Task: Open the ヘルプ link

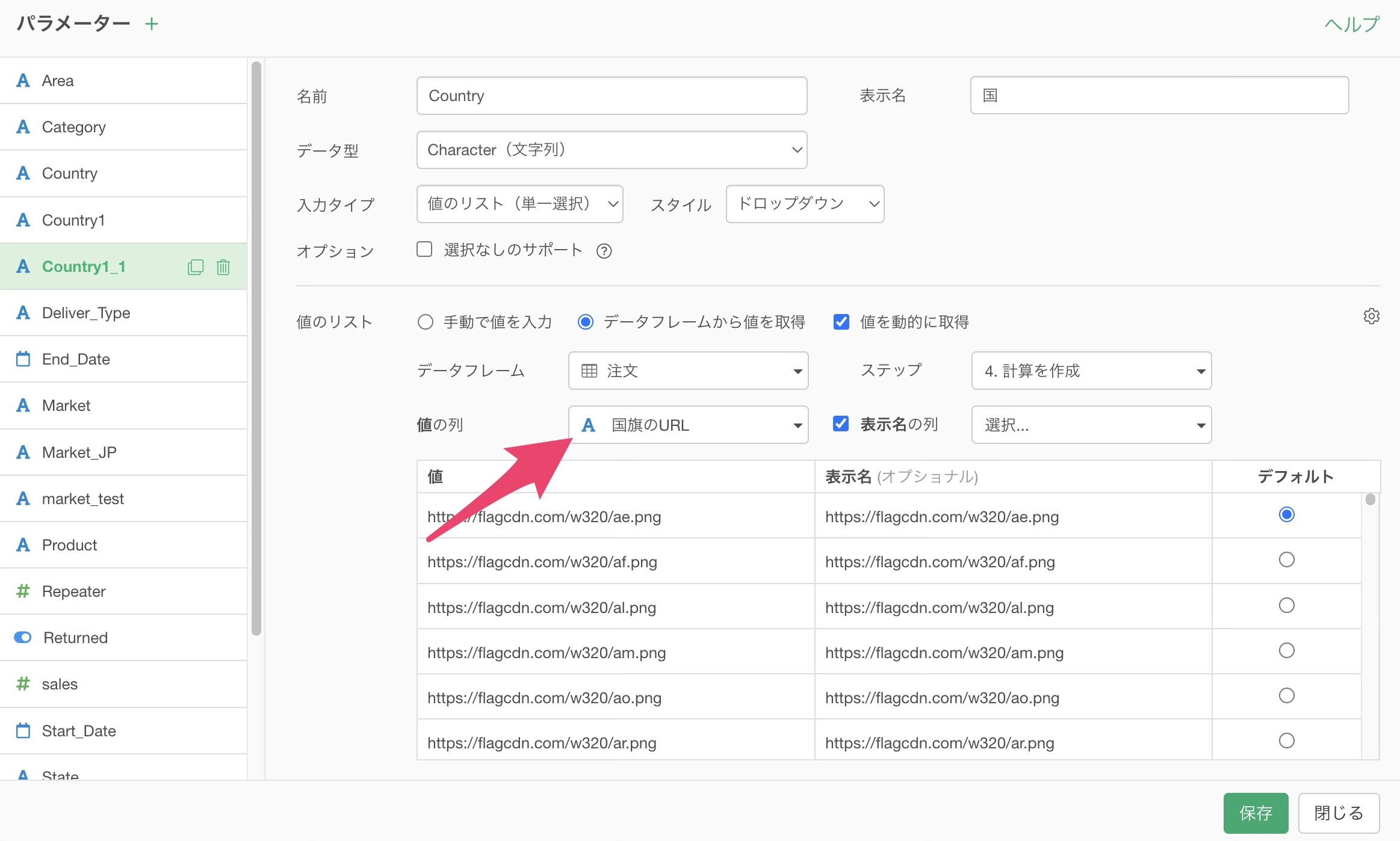Action: point(1352,24)
